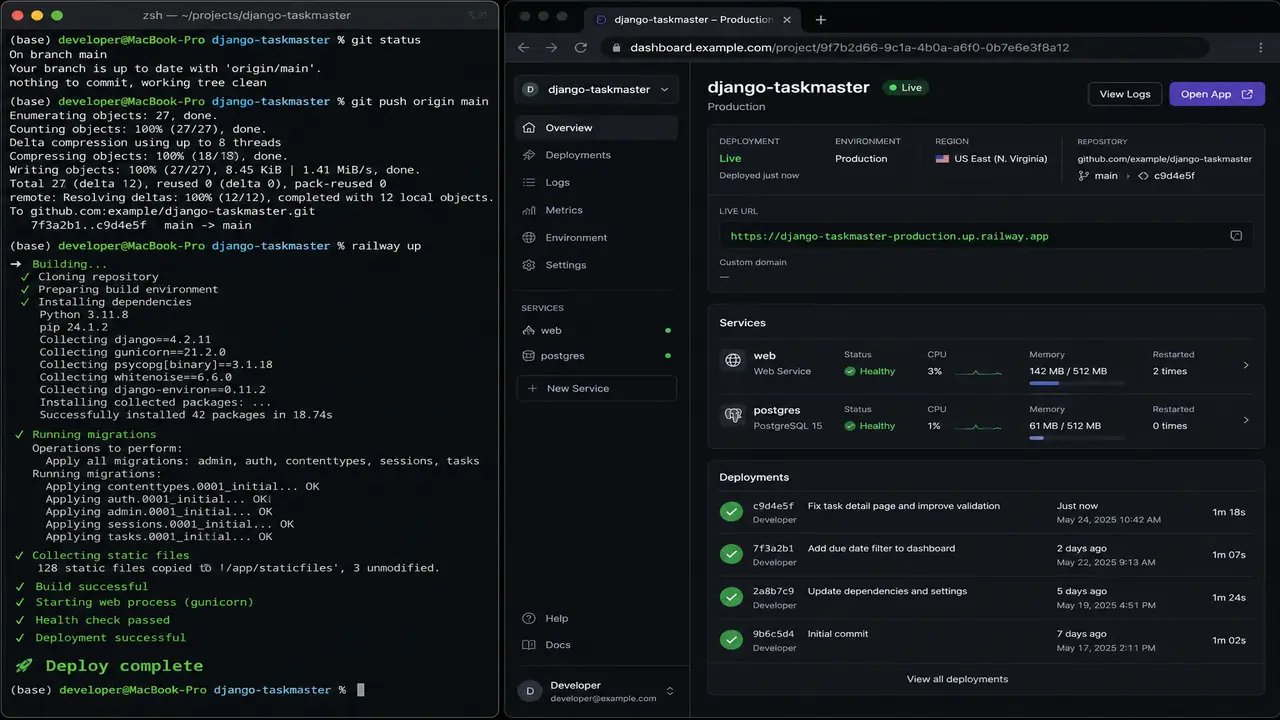Screen dimensions: 1280x720
Task: Click the commit icon beside c9d4e5f in Repository
Action: (x=1143, y=176)
